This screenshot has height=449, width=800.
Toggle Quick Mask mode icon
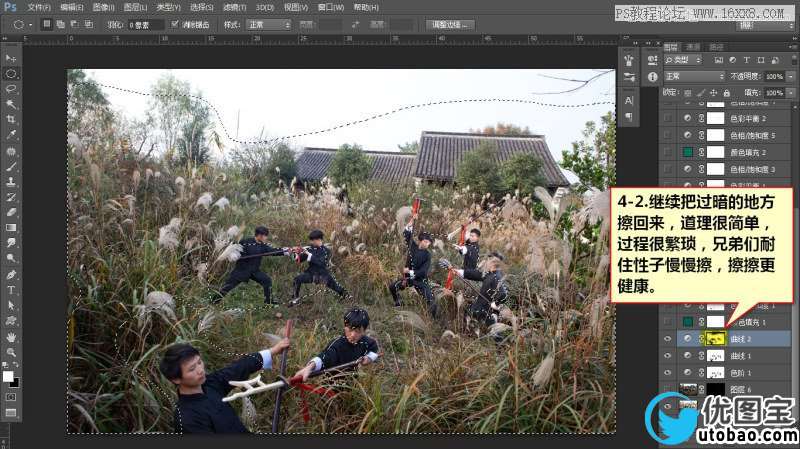(x=11, y=397)
